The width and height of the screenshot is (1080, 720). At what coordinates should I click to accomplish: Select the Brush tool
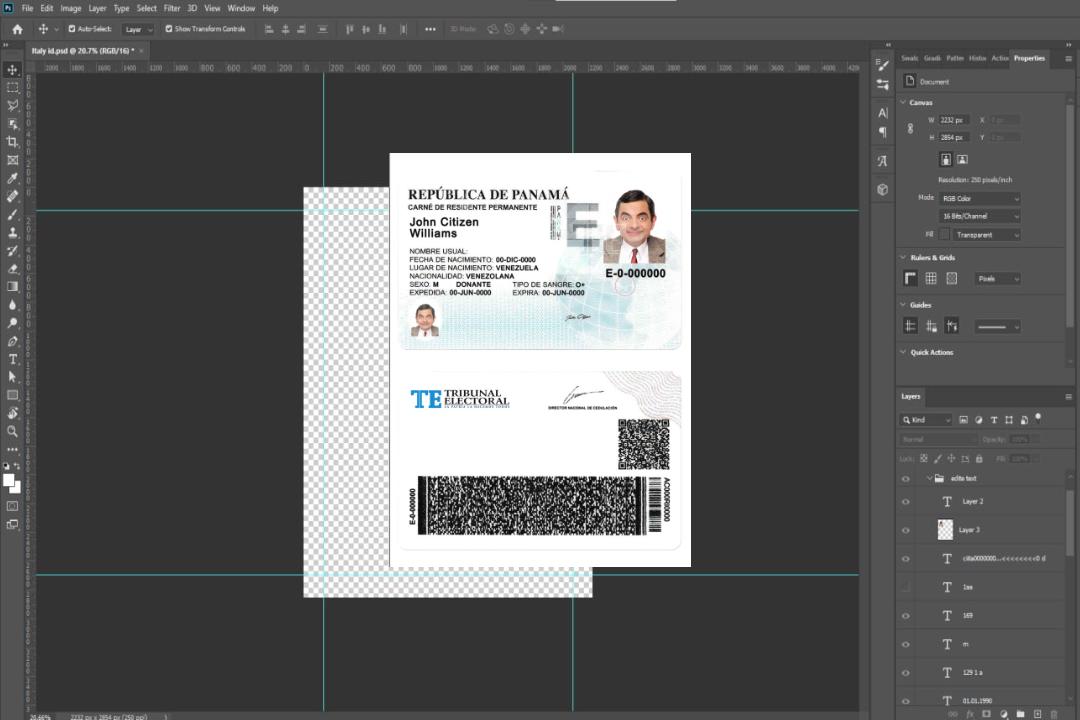coord(13,214)
